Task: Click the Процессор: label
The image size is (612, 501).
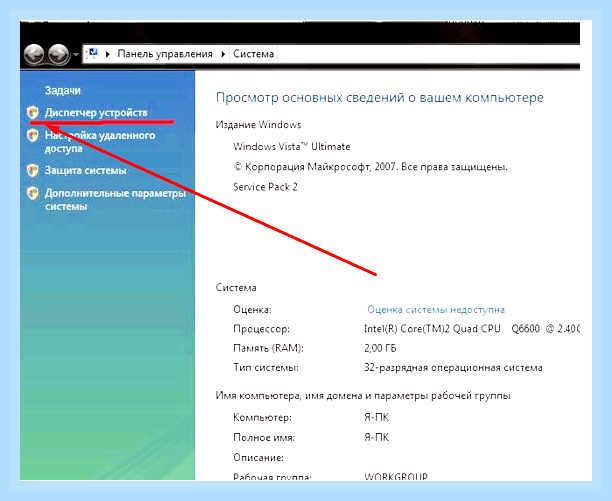Action: point(262,329)
